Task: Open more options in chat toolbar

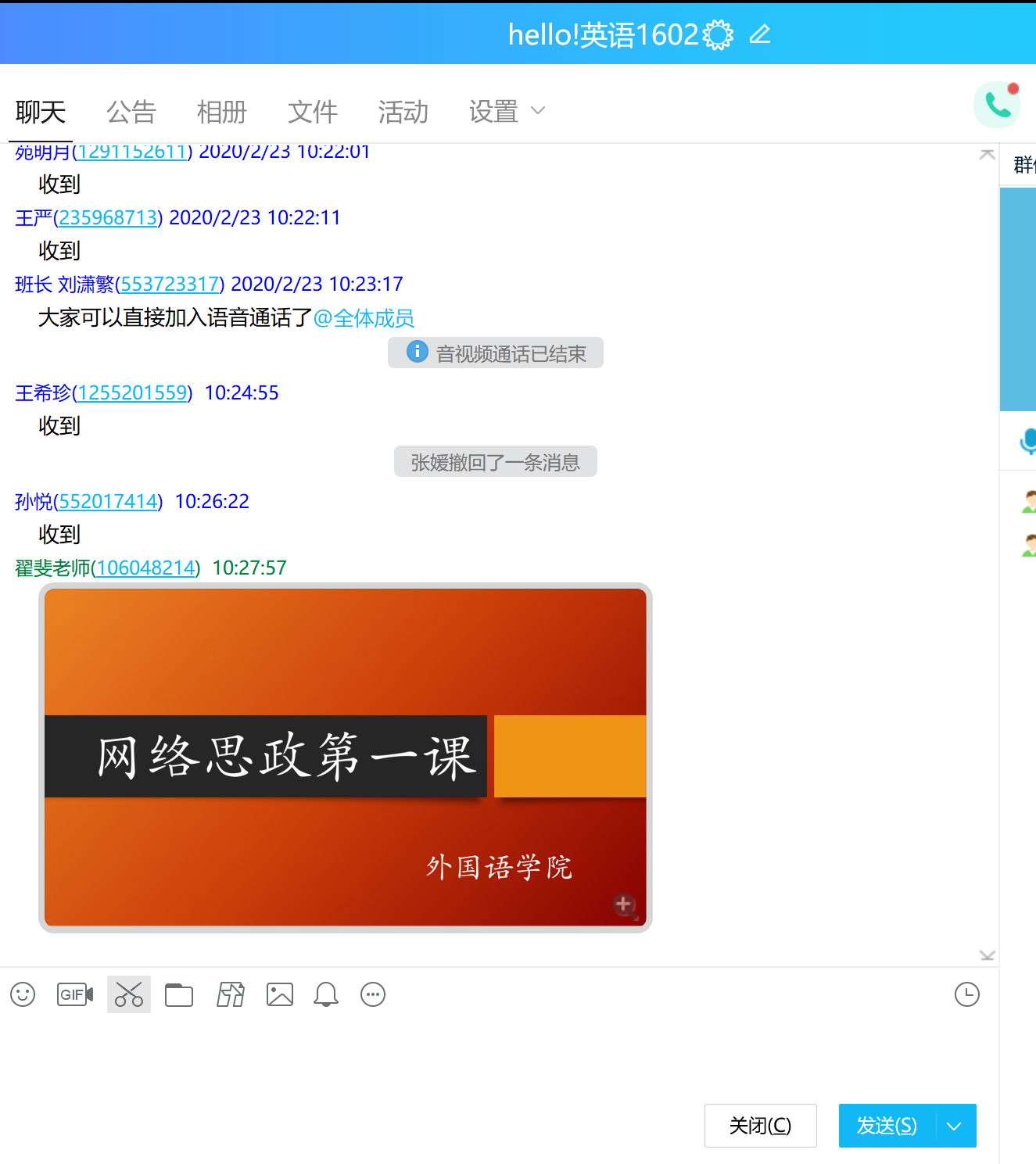Action: click(x=373, y=994)
